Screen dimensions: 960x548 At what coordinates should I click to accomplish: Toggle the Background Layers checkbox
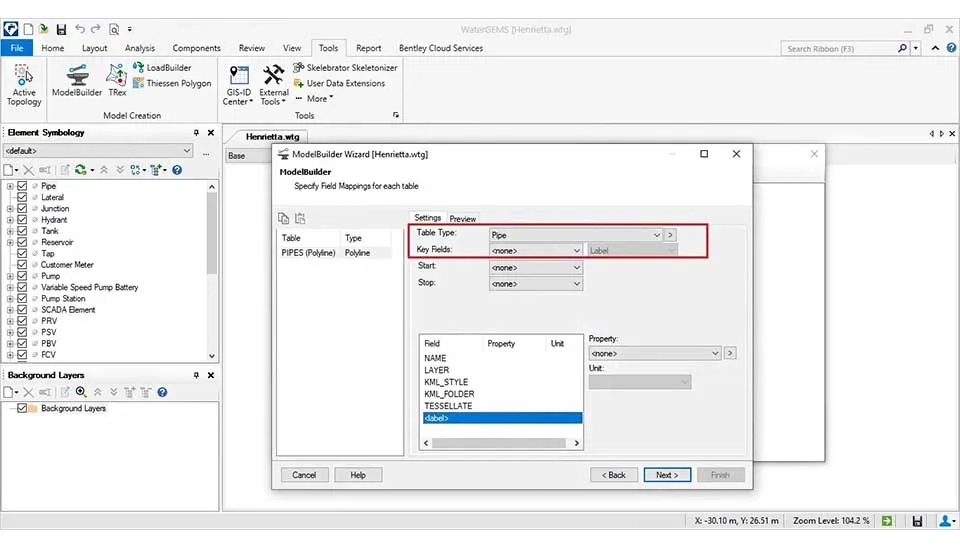[x=22, y=409]
